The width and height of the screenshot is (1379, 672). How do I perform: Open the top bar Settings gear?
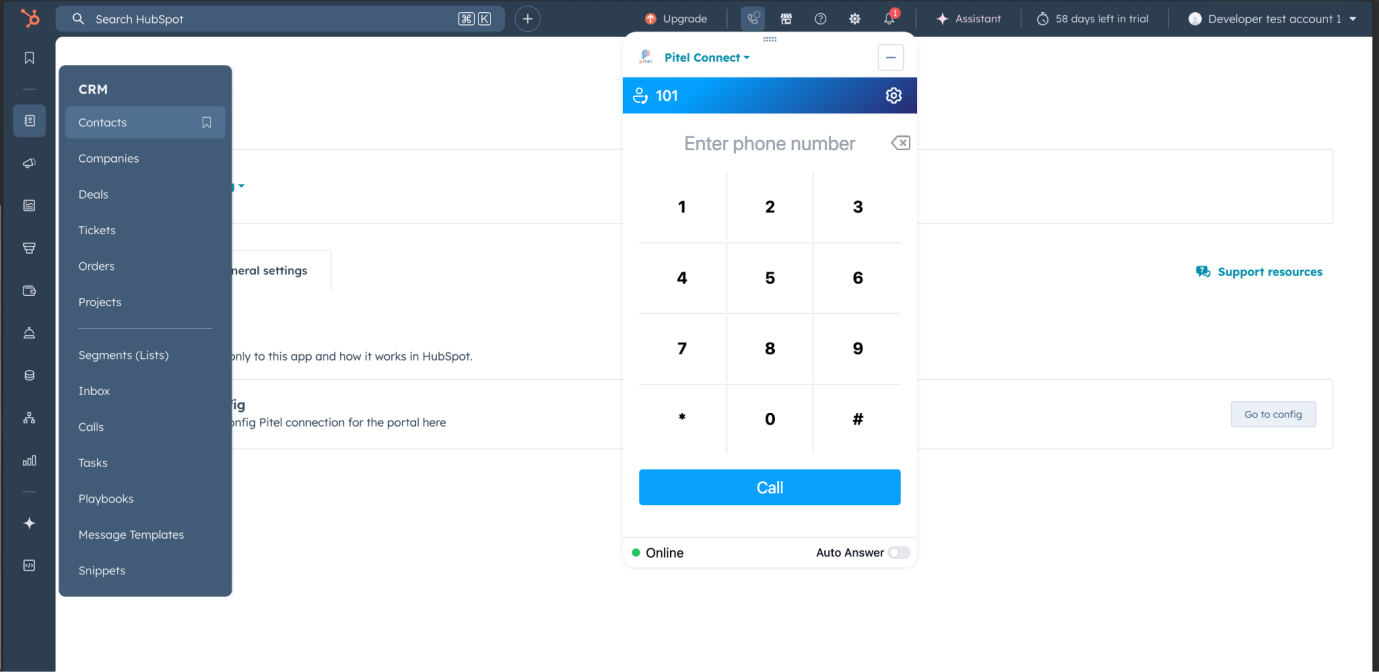click(854, 18)
